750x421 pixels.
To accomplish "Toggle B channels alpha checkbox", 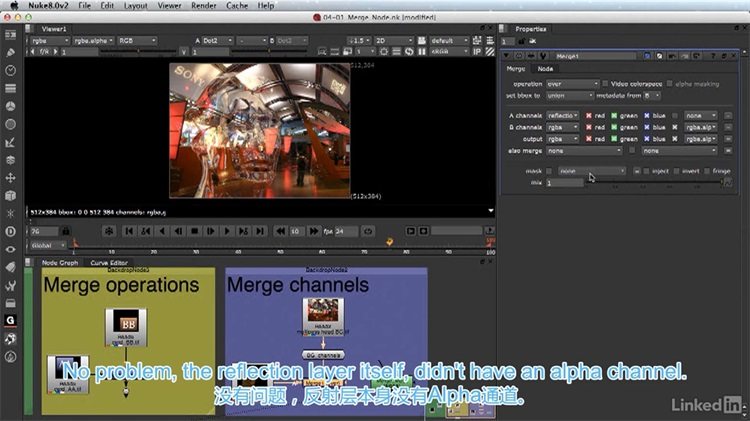I will pyautogui.click(x=675, y=127).
